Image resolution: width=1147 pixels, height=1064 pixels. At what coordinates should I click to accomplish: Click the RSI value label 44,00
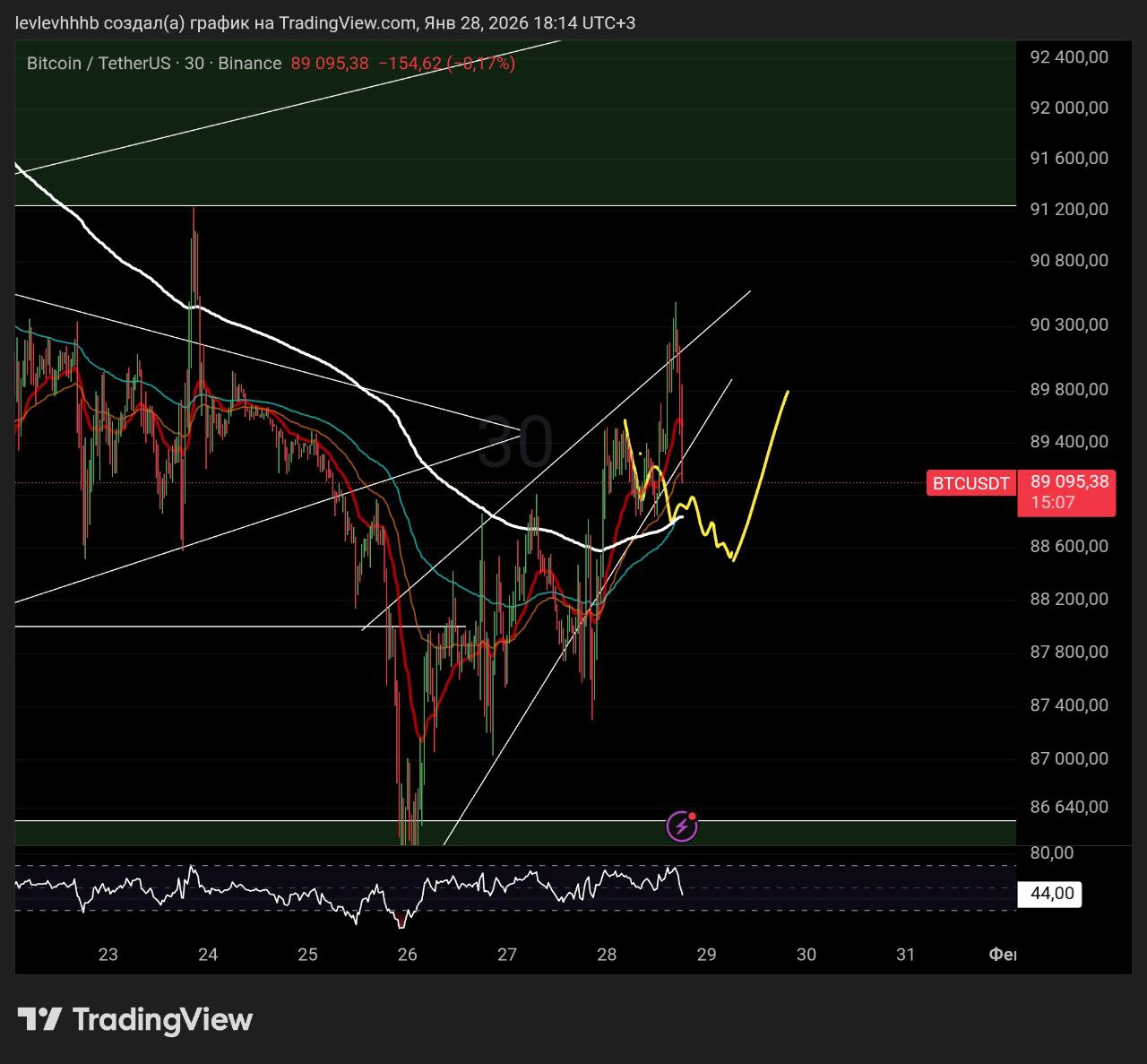(1051, 894)
